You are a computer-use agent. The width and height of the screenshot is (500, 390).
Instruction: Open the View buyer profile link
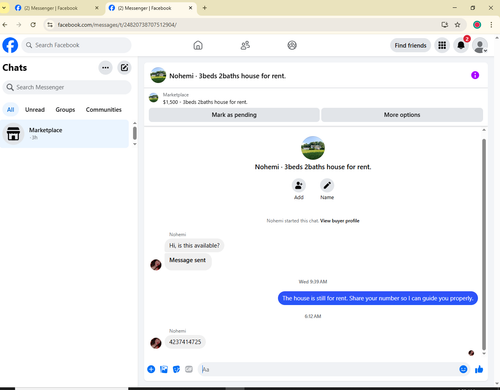click(x=340, y=221)
